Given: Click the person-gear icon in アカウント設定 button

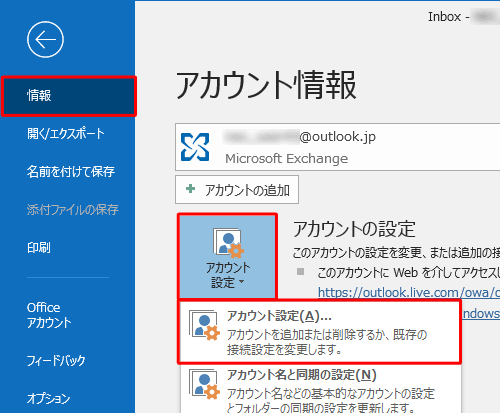Looking at the screenshot, I should pos(228,243).
